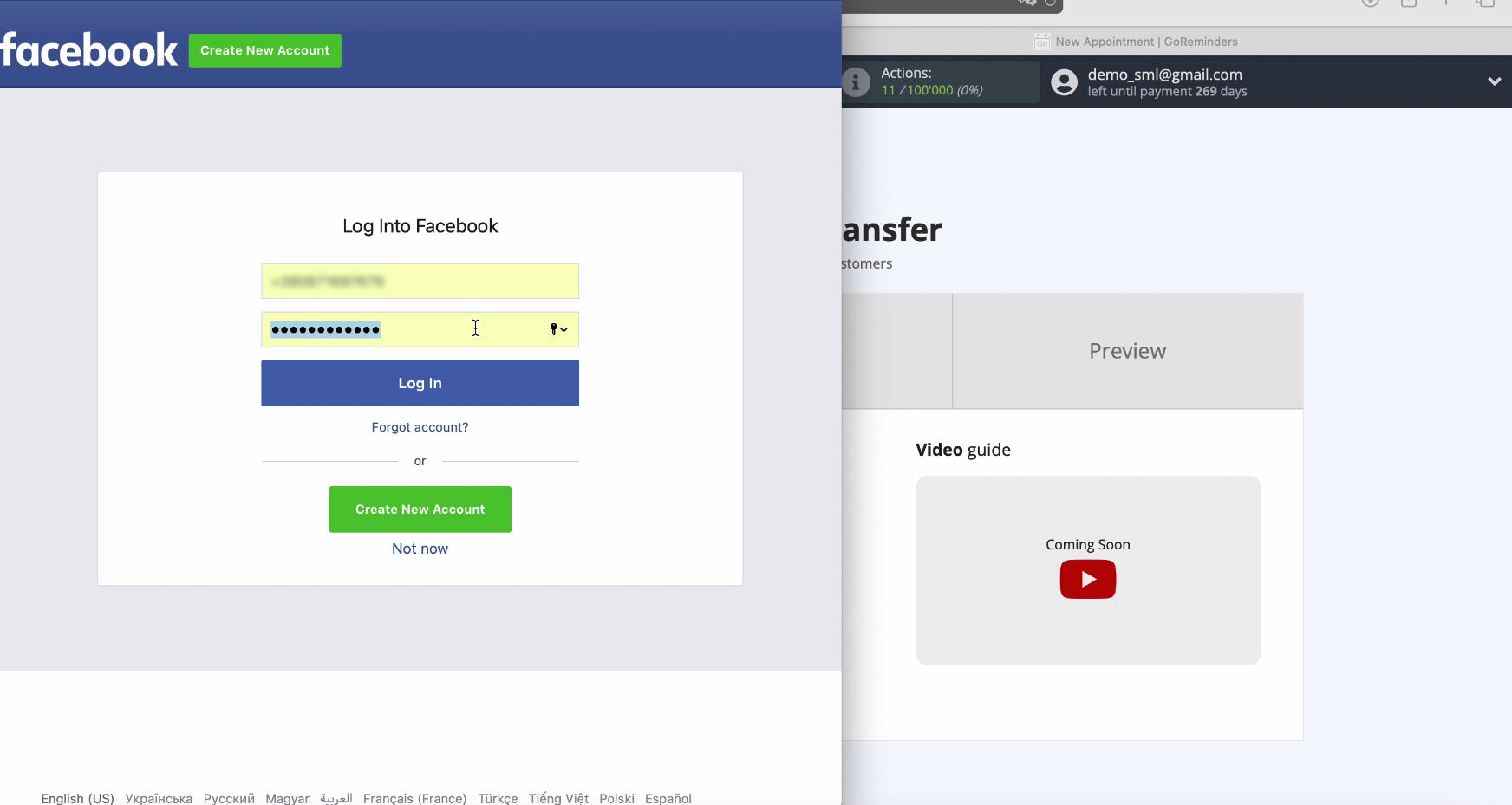Click demo_sml@gmail.com account label
1512x805 pixels.
pyautogui.click(x=1165, y=75)
